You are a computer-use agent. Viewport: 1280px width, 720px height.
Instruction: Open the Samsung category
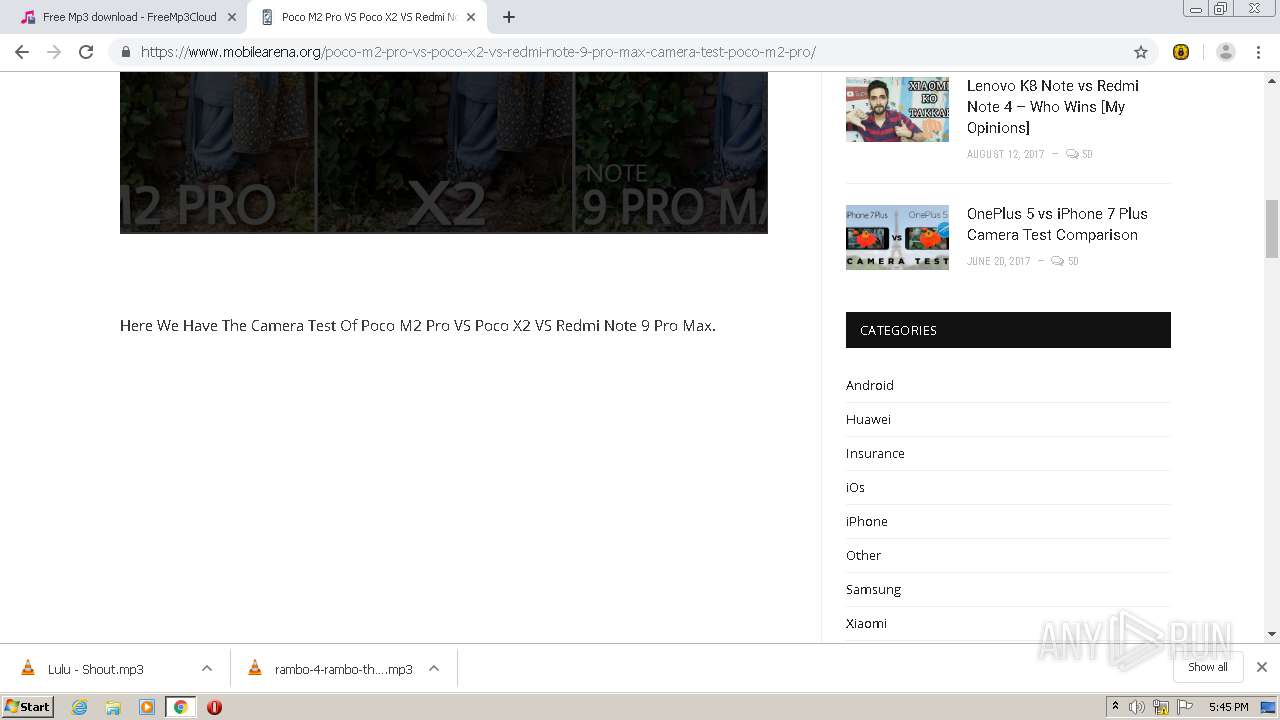click(873, 589)
